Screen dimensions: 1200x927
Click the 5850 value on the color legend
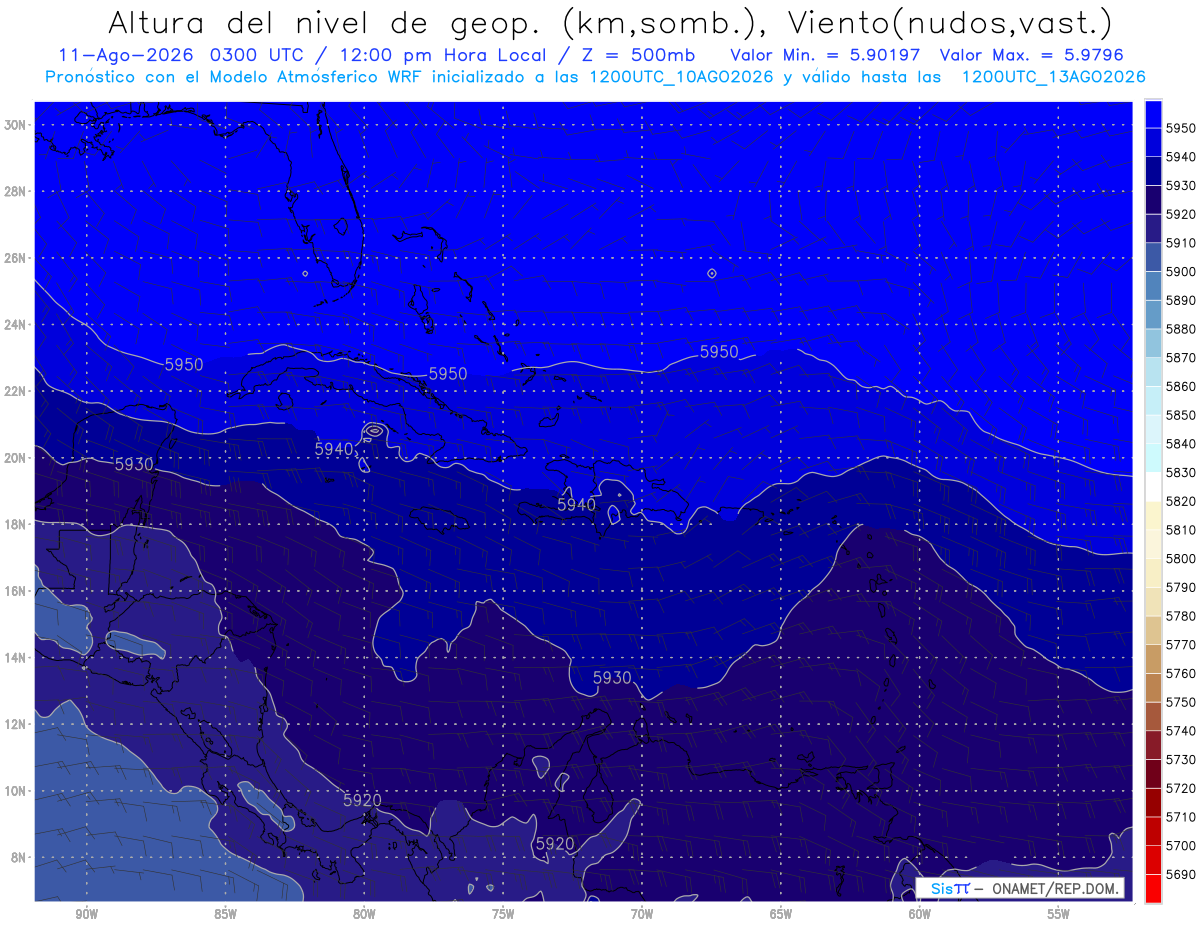[x=1180, y=415]
